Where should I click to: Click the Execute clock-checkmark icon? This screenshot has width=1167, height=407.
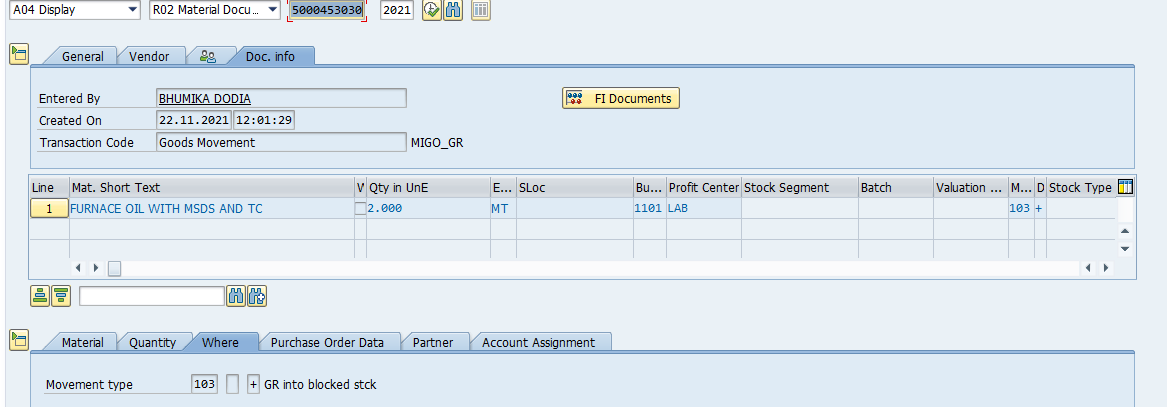432,10
